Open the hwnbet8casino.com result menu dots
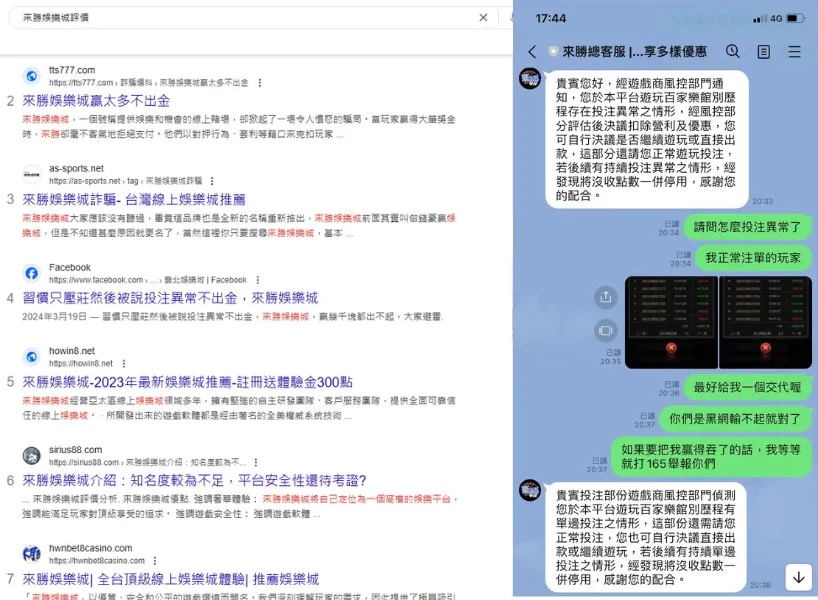This screenshot has height=600, width=818. pyautogui.click(x=155, y=561)
